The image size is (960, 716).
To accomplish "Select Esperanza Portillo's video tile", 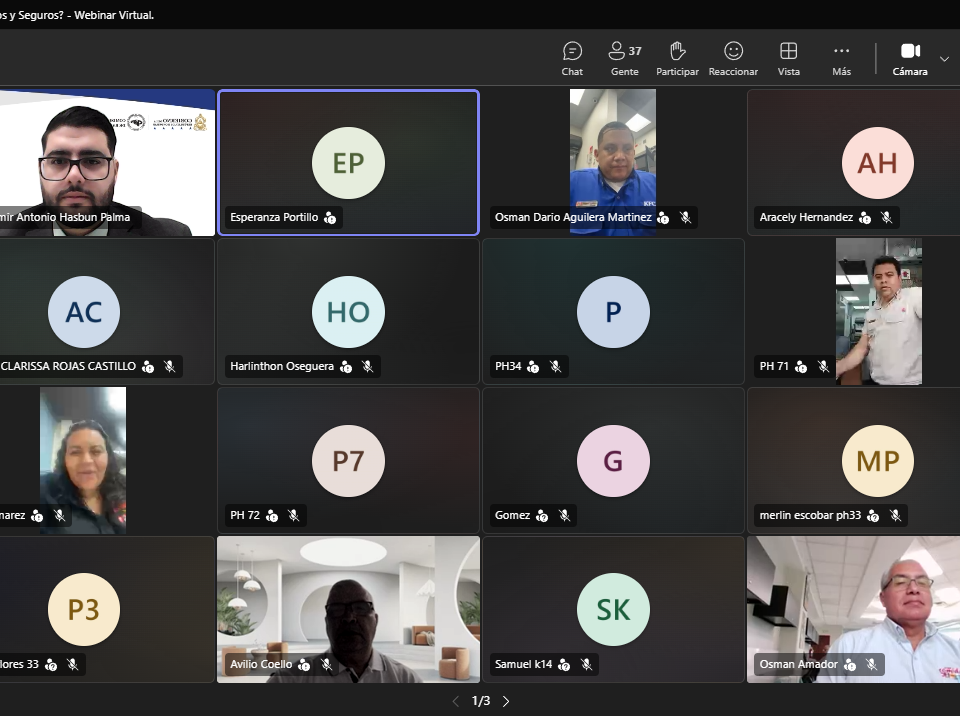I will click(x=348, y=162).
